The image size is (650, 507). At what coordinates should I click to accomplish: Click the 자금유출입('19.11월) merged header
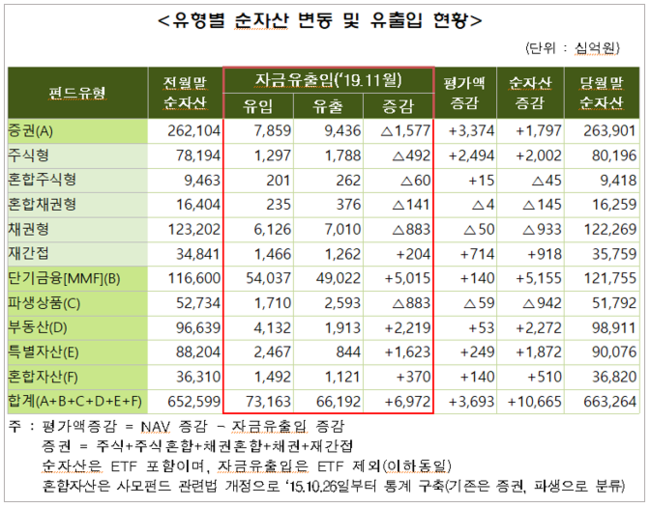(327, 81)
